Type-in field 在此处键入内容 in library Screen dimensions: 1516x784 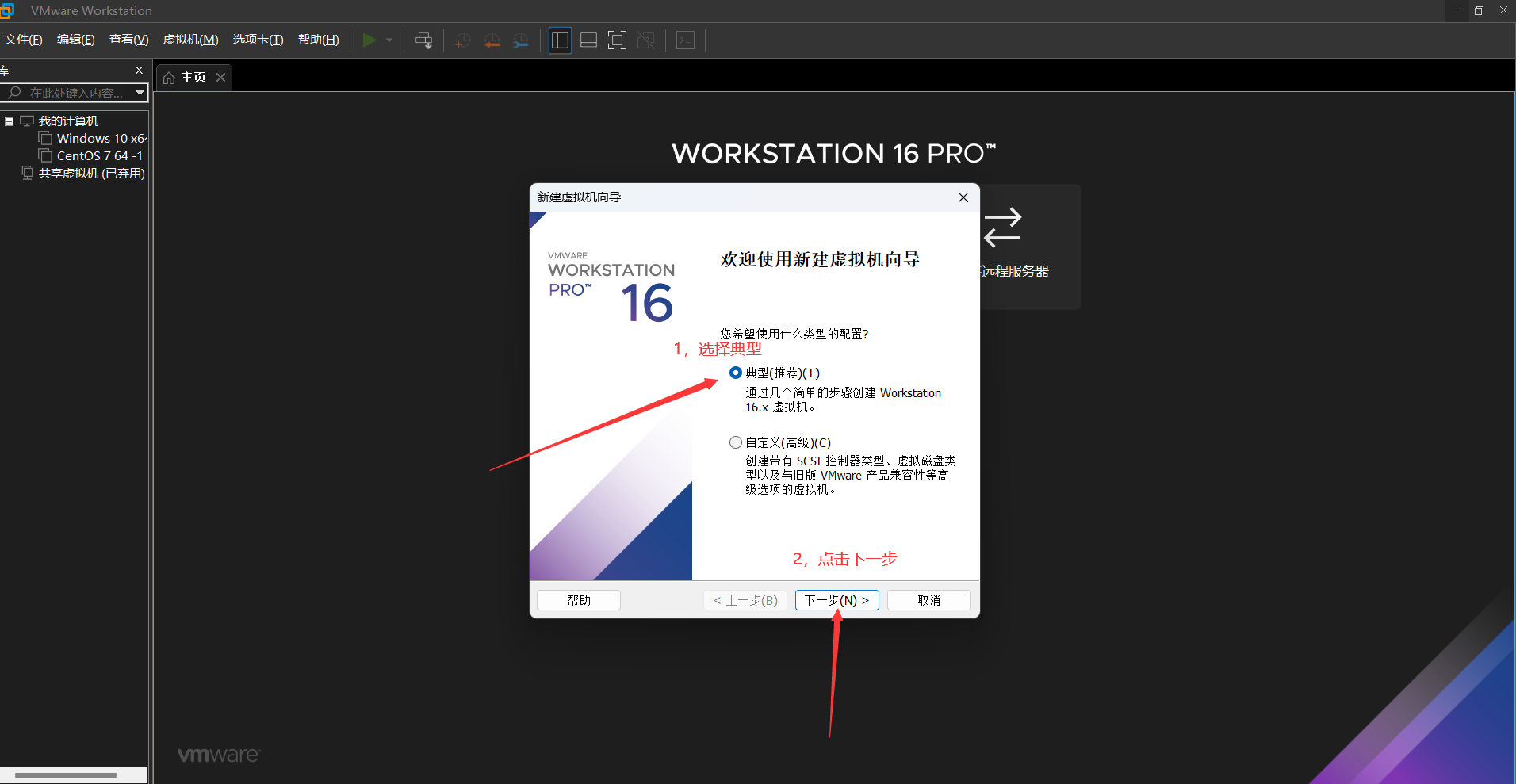coord(76,93)
